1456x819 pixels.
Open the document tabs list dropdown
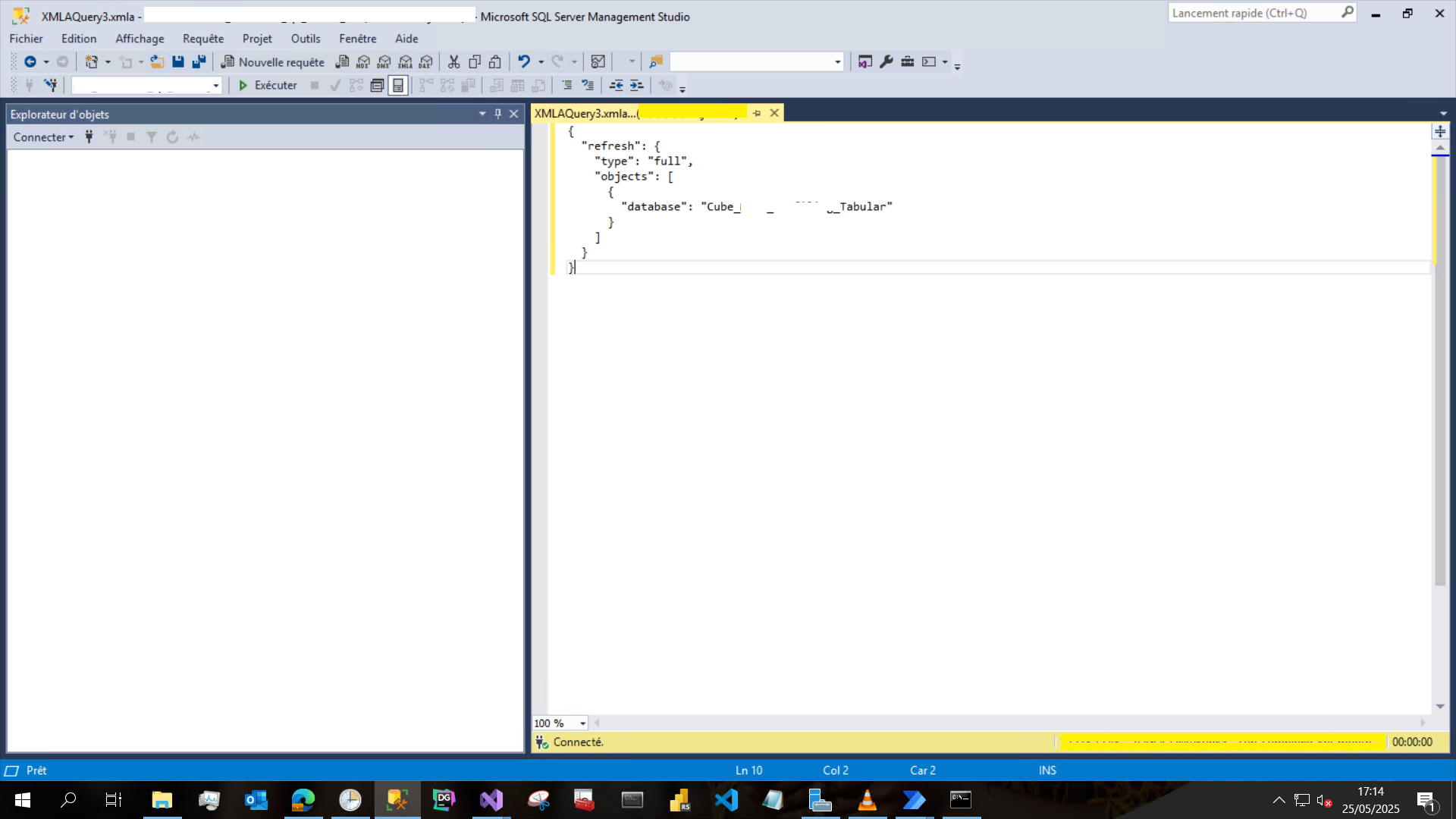(1443, 114)
